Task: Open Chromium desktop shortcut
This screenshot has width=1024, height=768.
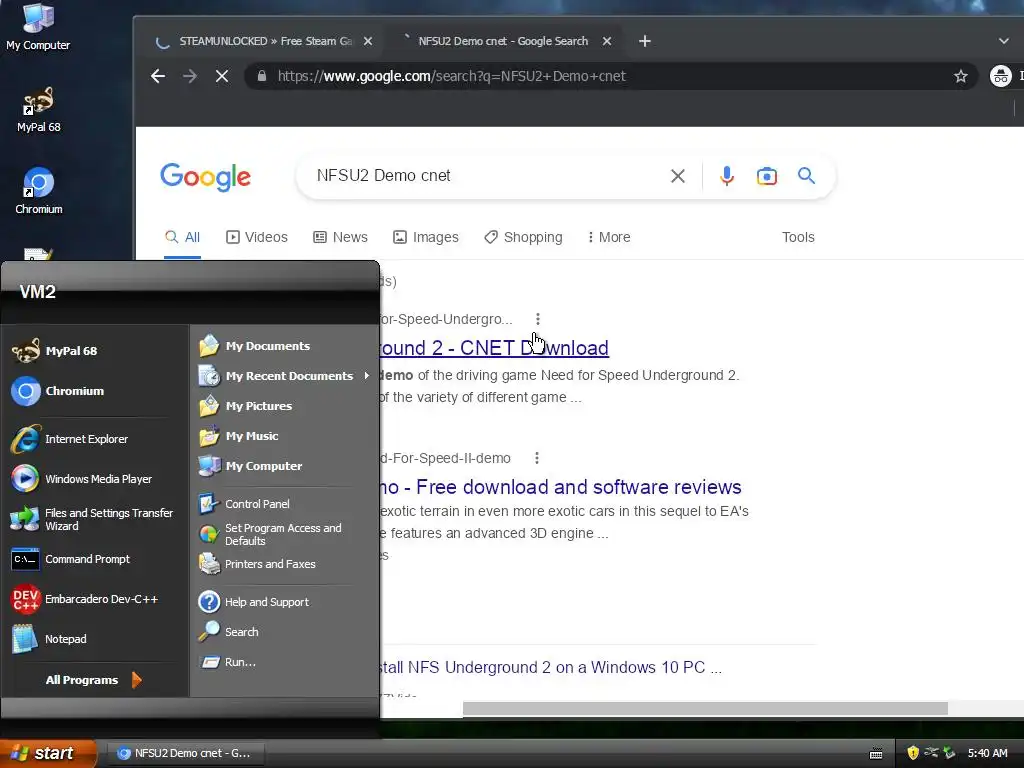Action: (x=39, y=191)
